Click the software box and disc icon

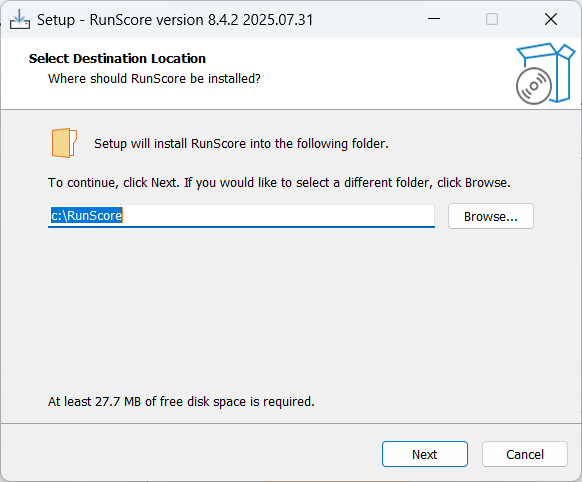(x=545, y=73)
